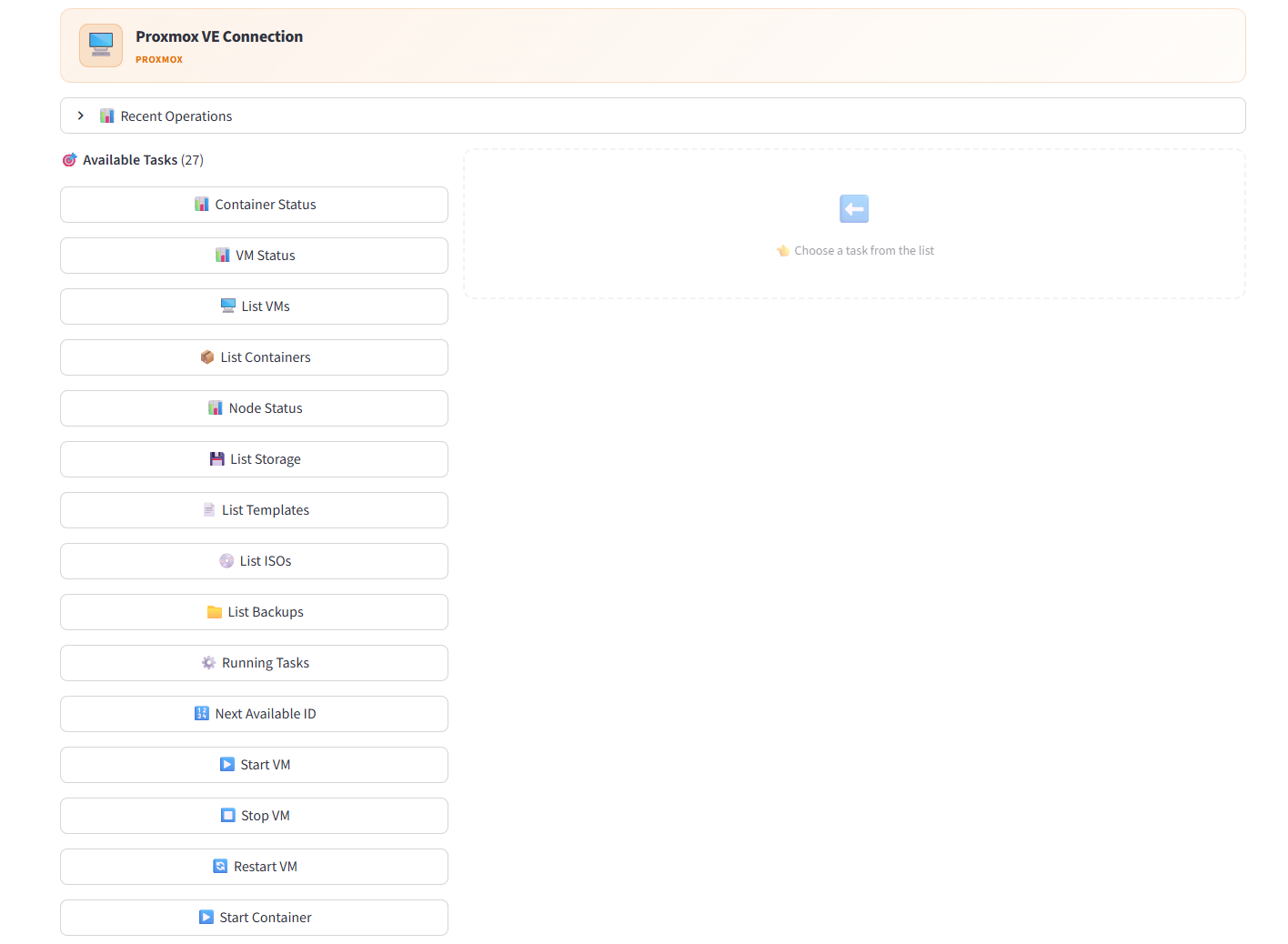Image resolution: width=1288 pixels, height=944 pixels.
Task: Click the 'Choose a task from the list' text
Action: pos(864,251)
